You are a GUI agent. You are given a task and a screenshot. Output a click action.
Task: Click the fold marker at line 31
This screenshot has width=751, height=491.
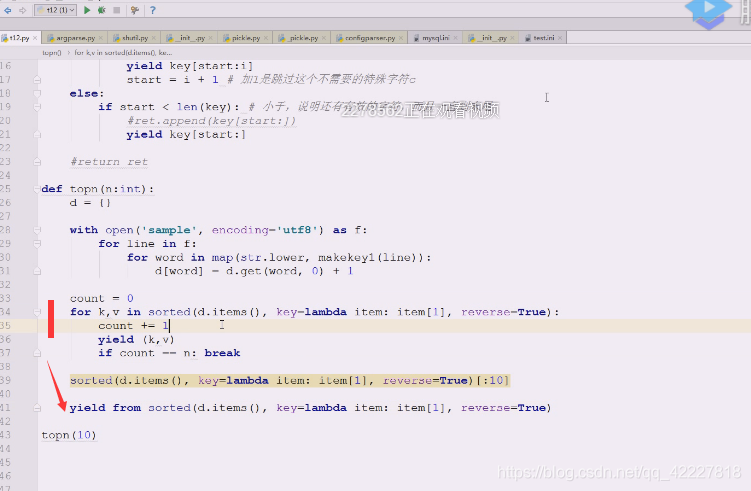[37, 271]
